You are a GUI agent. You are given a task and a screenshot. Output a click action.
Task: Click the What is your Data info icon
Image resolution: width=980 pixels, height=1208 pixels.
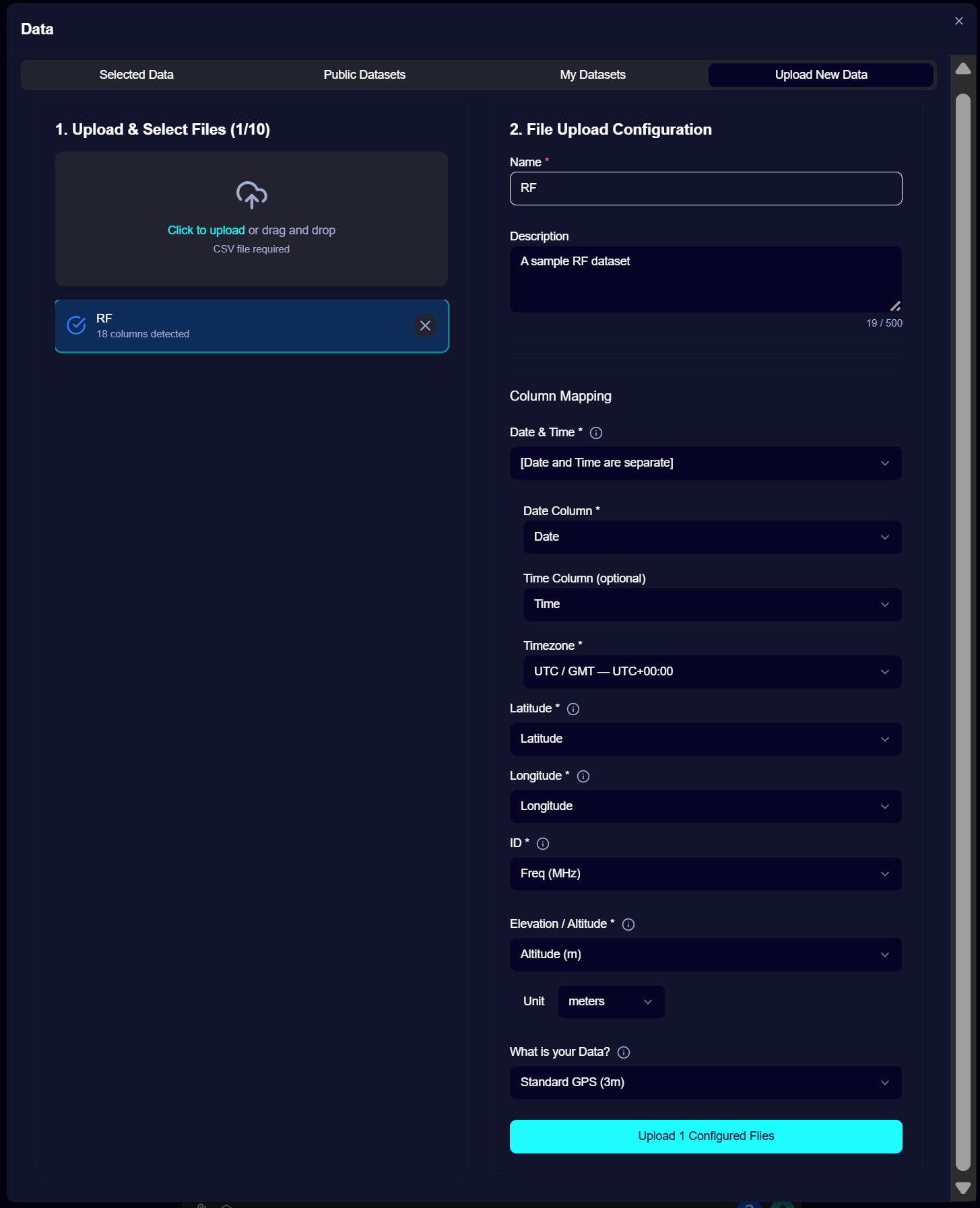(624, 1052)
